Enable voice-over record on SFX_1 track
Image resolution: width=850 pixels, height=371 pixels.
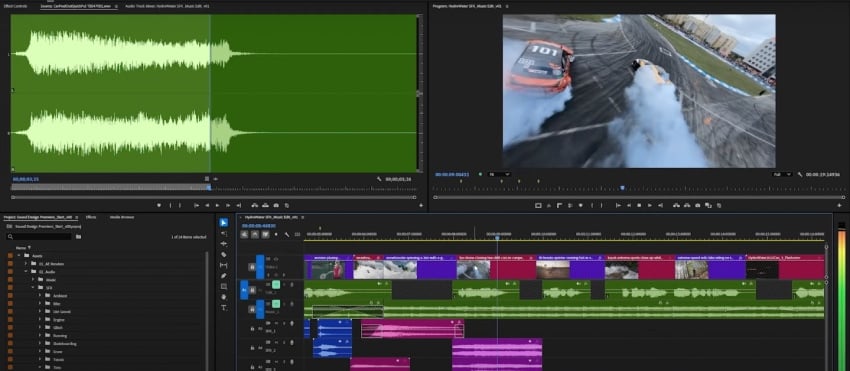292,323
